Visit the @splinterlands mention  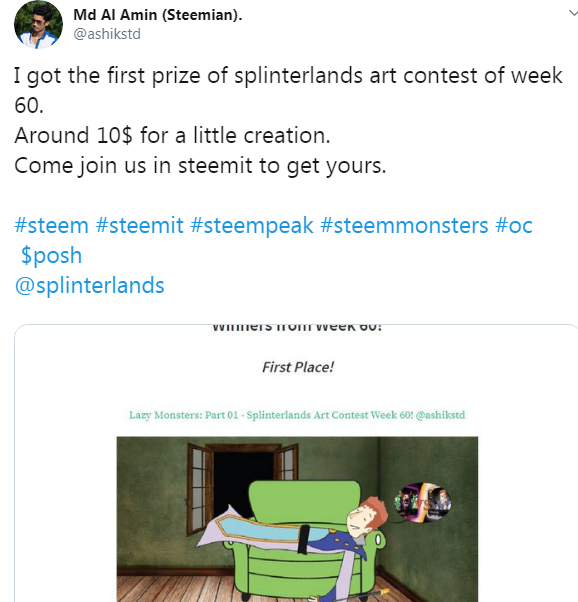click(89, 286)
